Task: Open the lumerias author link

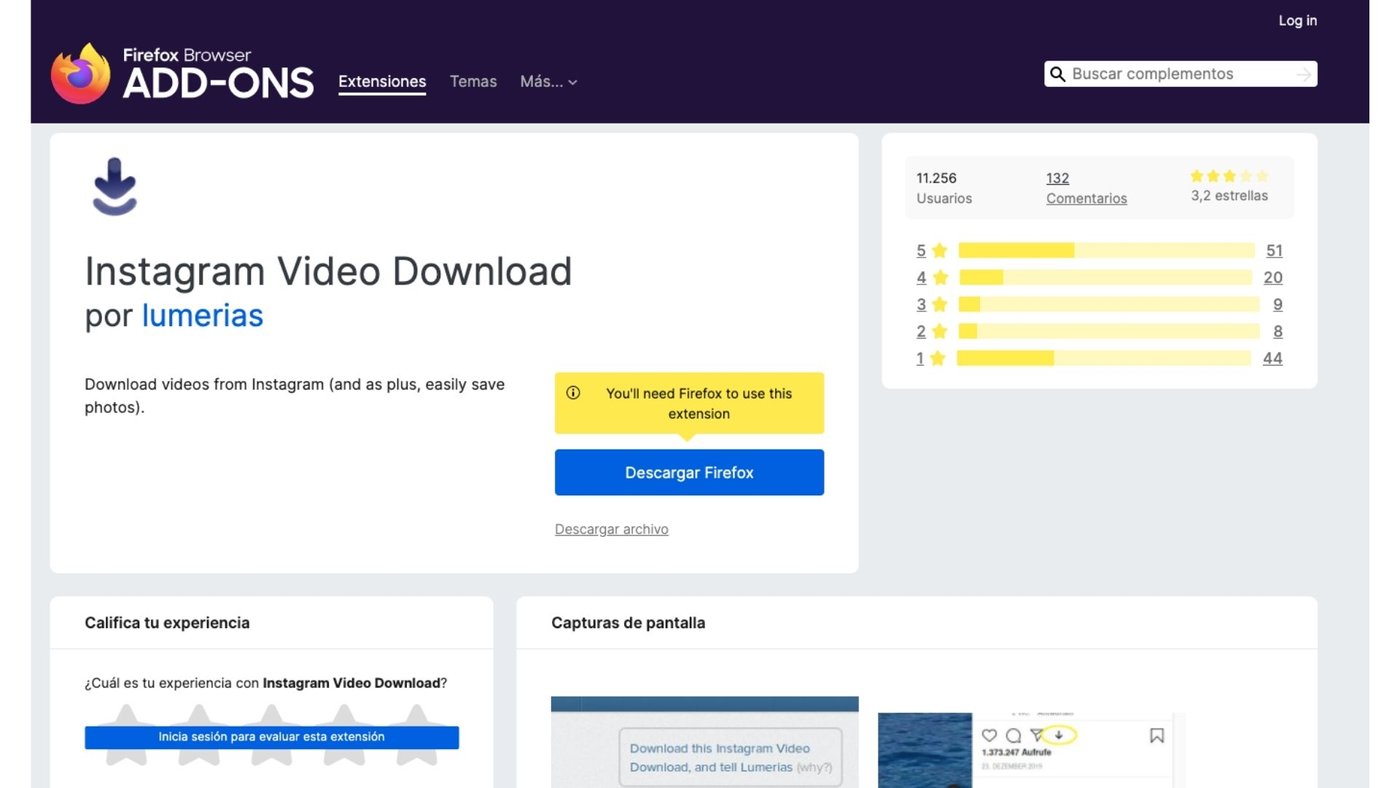Action: (202, 315)
